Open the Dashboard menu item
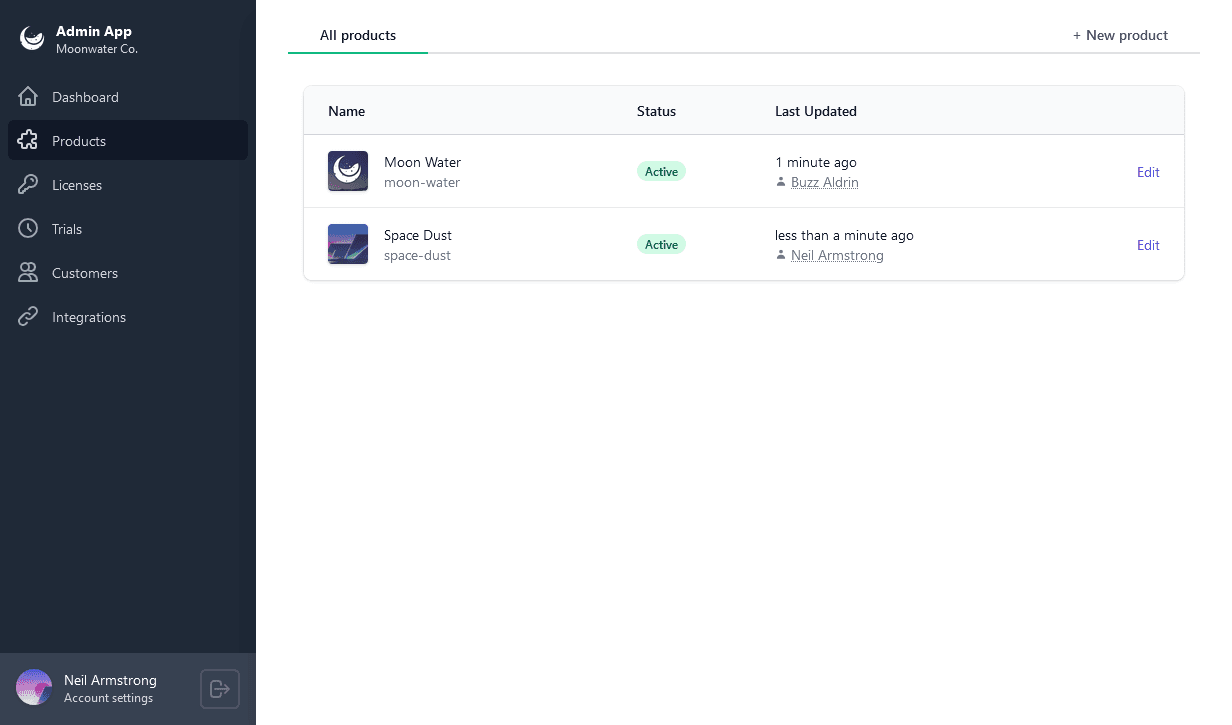 85,97
